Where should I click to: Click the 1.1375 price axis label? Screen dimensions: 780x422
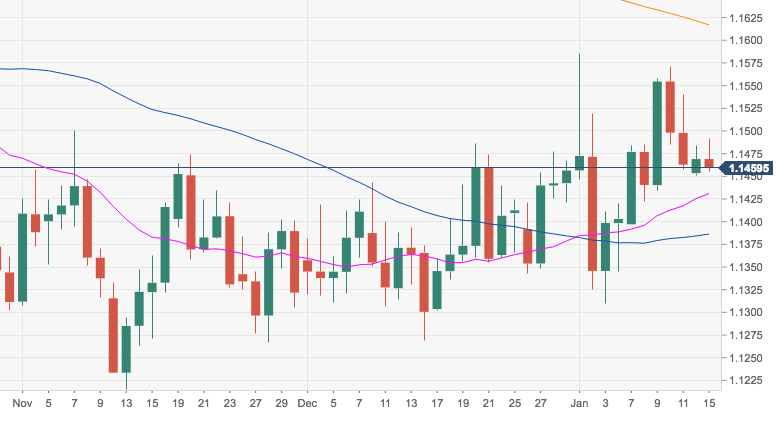[746, 244]
